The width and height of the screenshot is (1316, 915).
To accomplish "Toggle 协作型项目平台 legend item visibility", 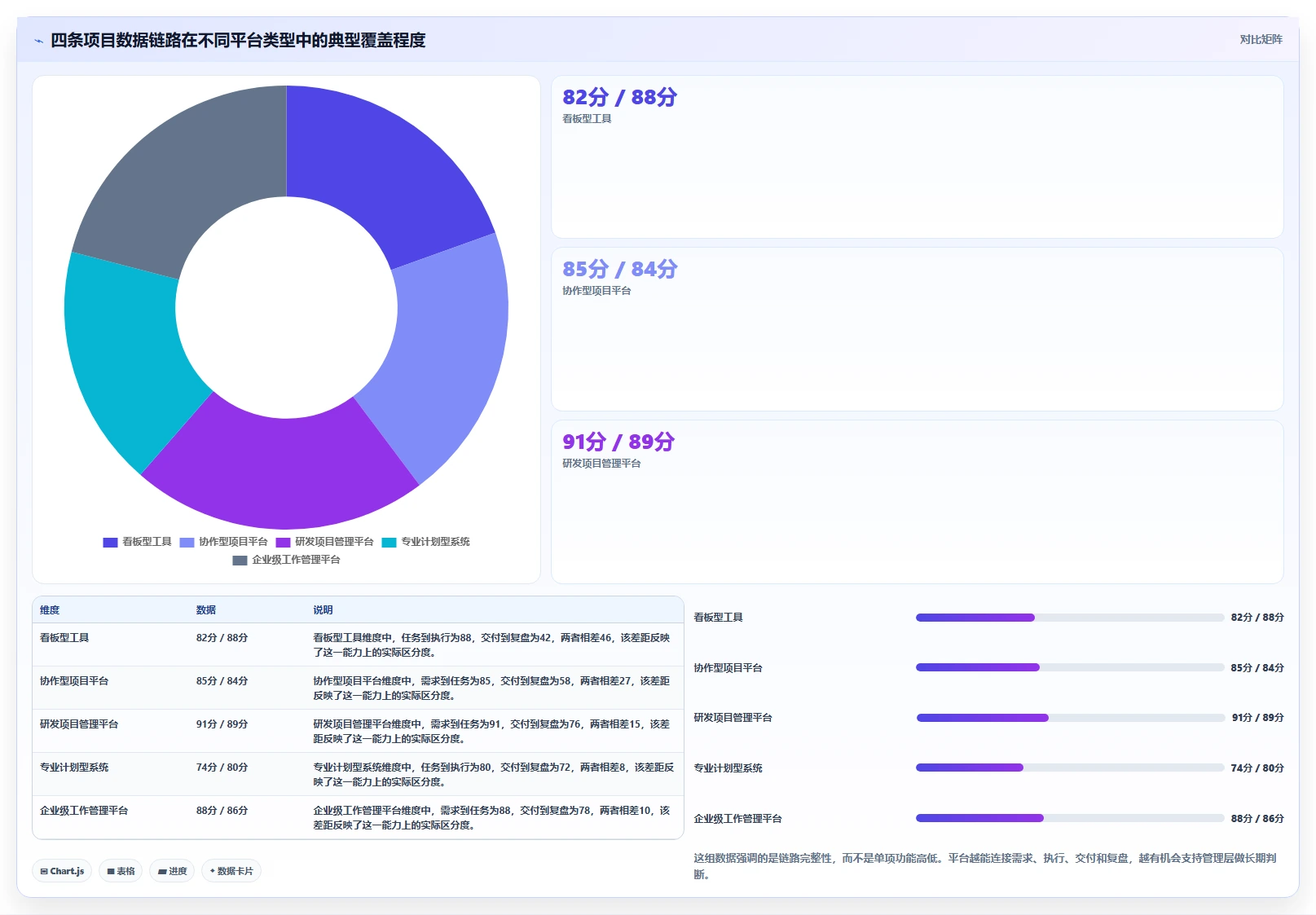I will point(224,542).
